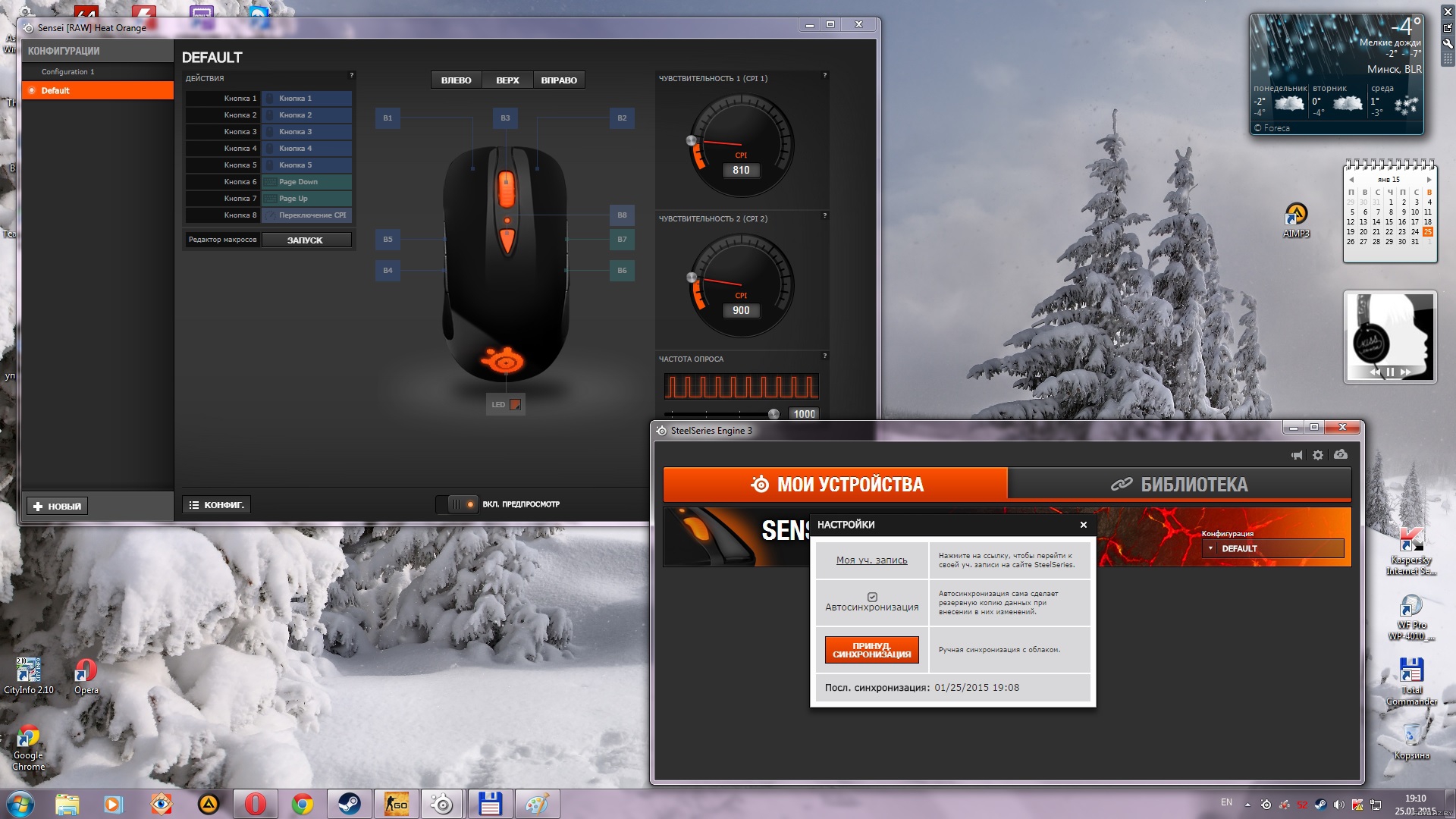
Task: Show hidden tray icons arrow
Action: click(1247, 805)
